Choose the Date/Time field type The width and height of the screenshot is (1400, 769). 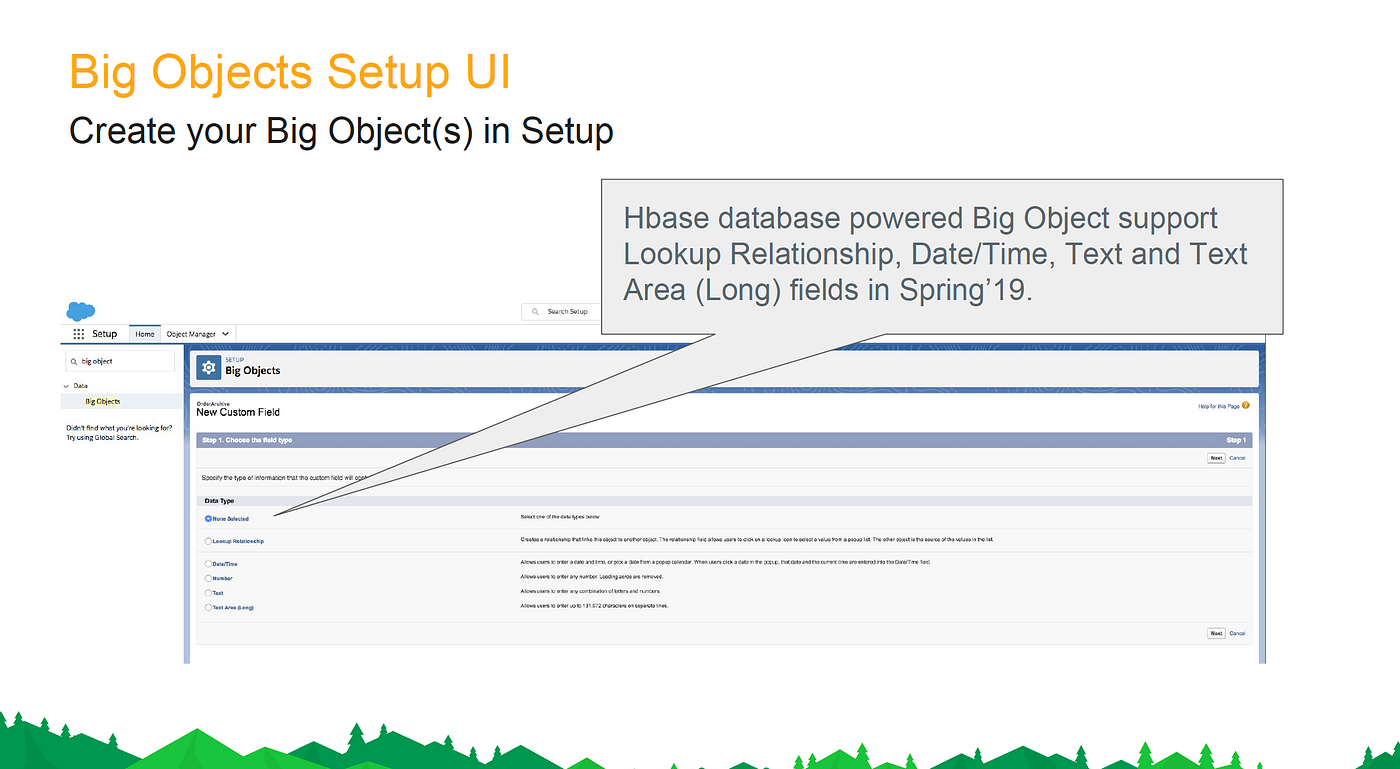tap(208, 563)
